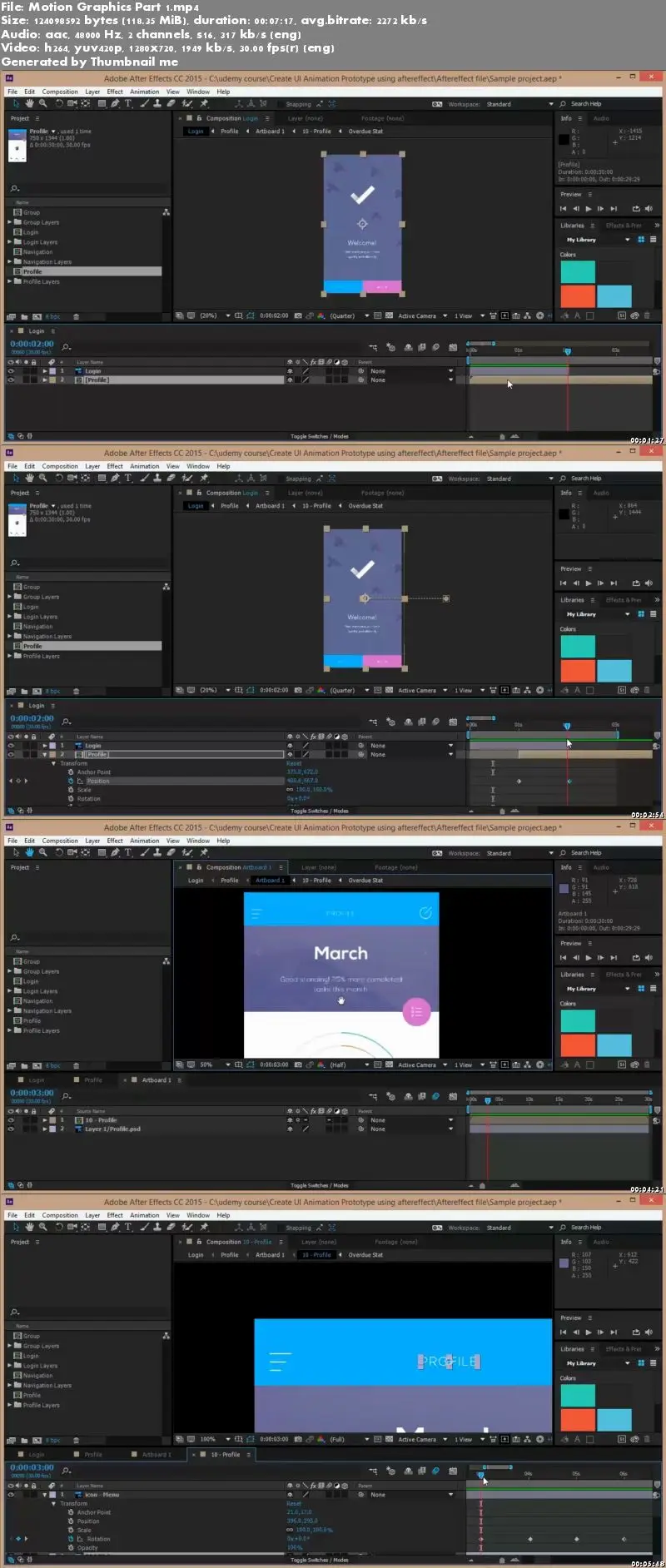Open the (20%) magnification dropdown in frame 00:01:27
The width and height of the screenshot is (666, 1568).
tap(215, 316)
